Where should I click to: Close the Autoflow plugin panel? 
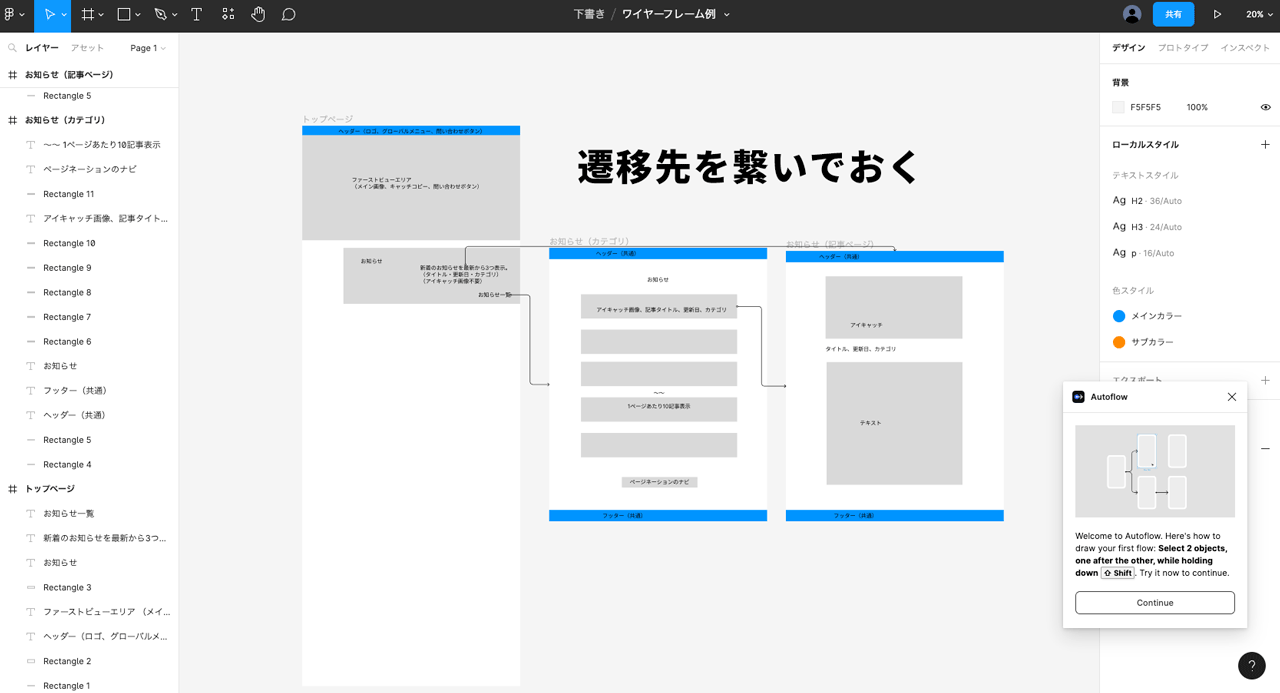pyautogui.click(x=1231, y=397)
